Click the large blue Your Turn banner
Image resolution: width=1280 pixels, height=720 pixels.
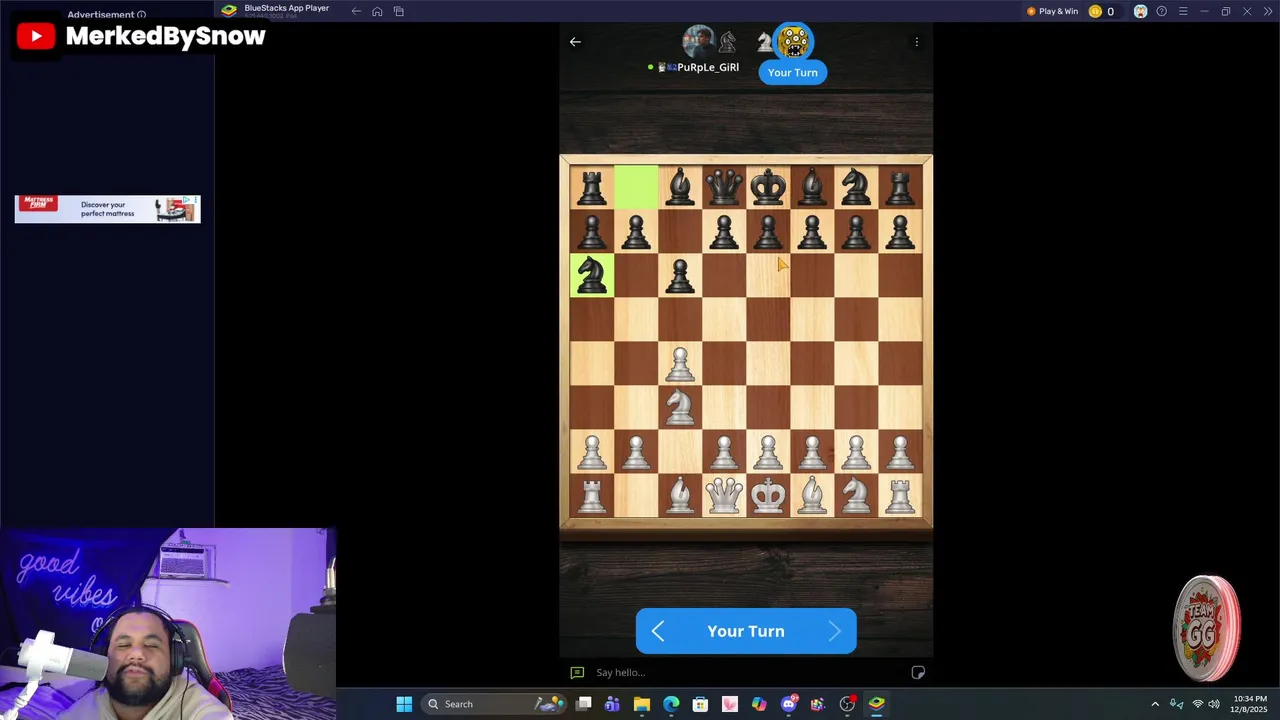click(x=746, y=631)
